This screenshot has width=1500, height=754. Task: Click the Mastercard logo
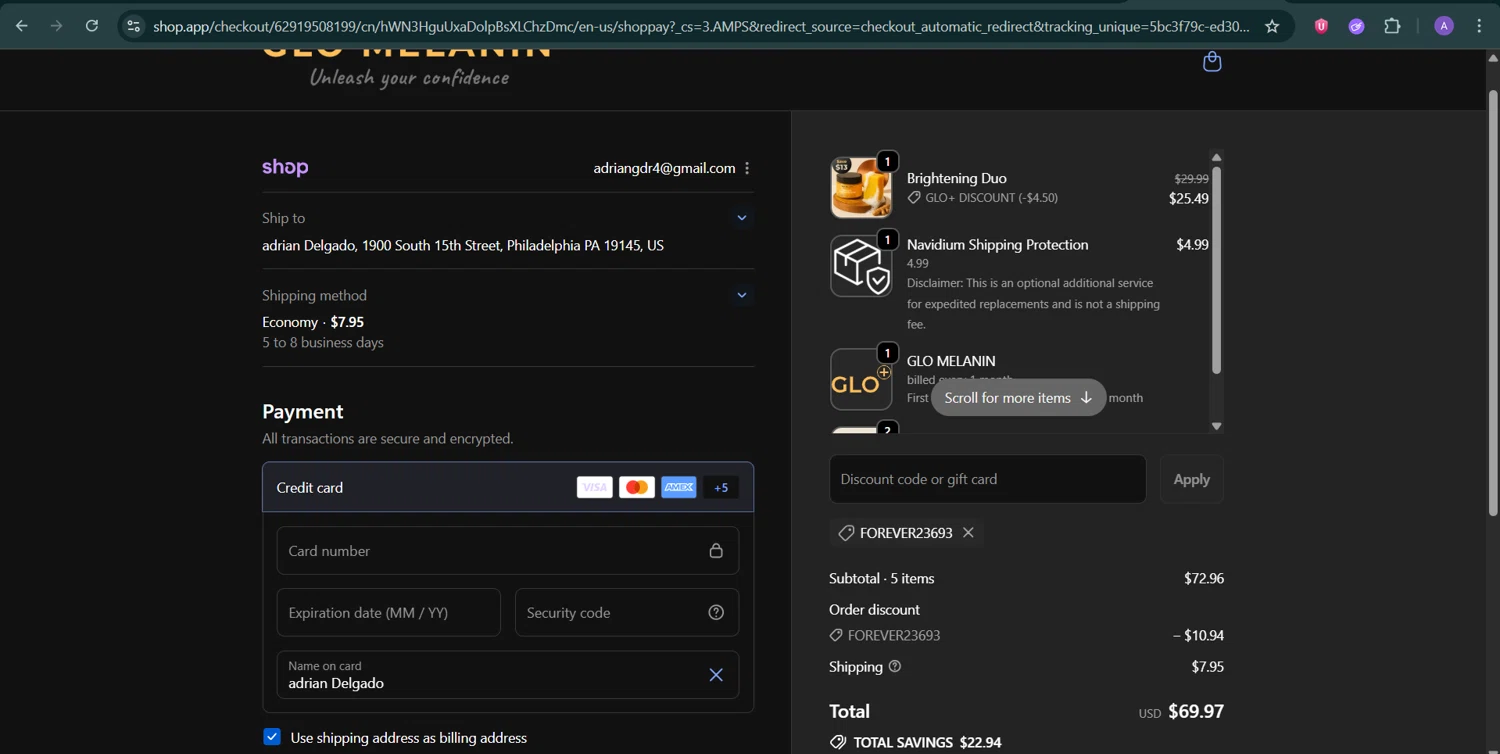point(636,487)
